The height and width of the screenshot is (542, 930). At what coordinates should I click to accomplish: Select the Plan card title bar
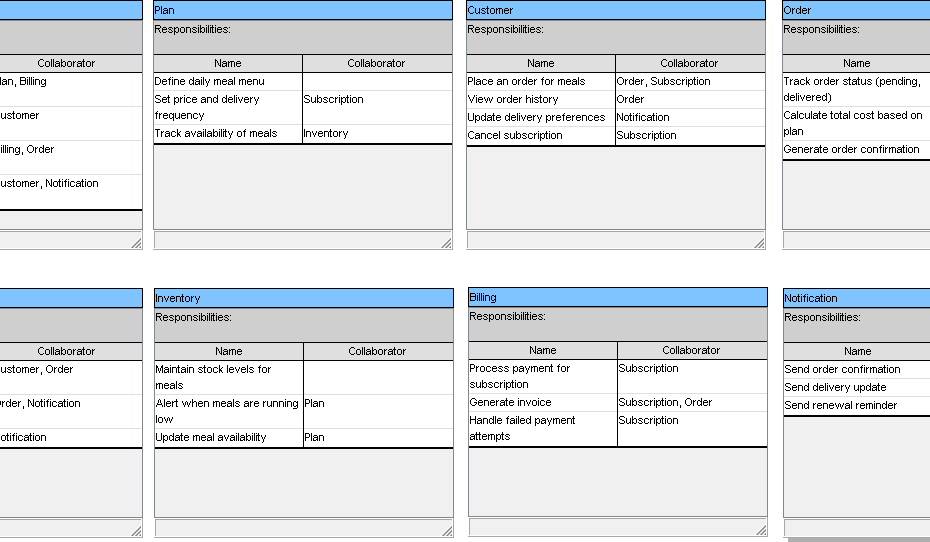coord(302,10)
